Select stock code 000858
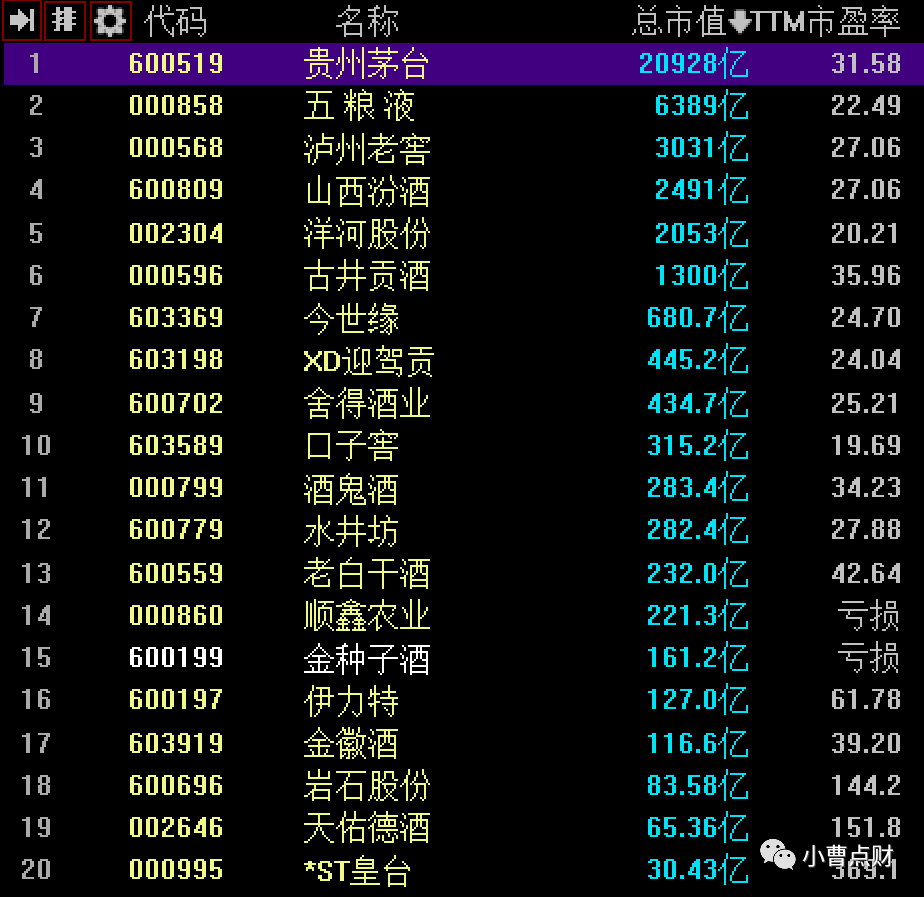This screenshot has height=897, width=924. (x=176, y=105)
